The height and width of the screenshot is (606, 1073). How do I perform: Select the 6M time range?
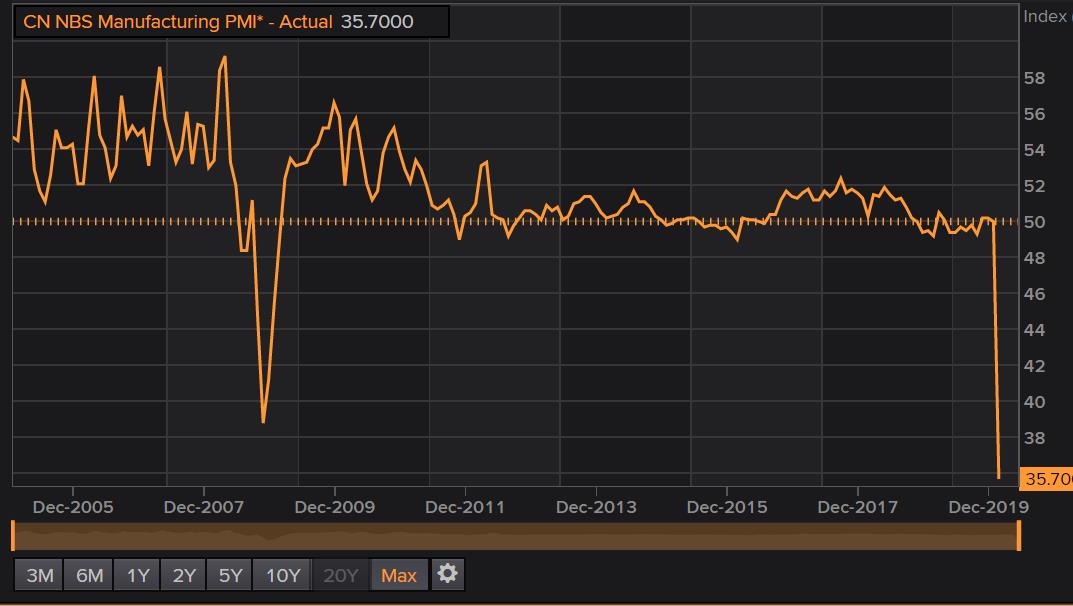coord(89,575)
